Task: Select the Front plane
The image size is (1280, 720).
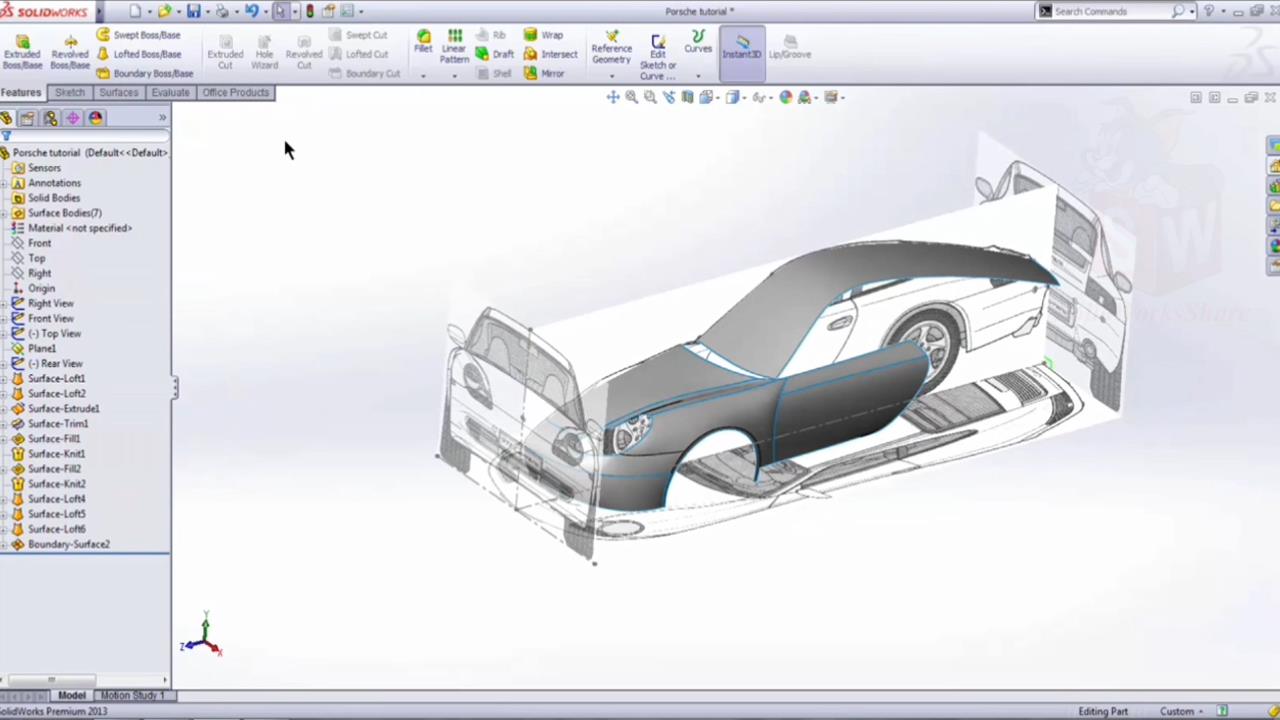Action: click(39, 243)
